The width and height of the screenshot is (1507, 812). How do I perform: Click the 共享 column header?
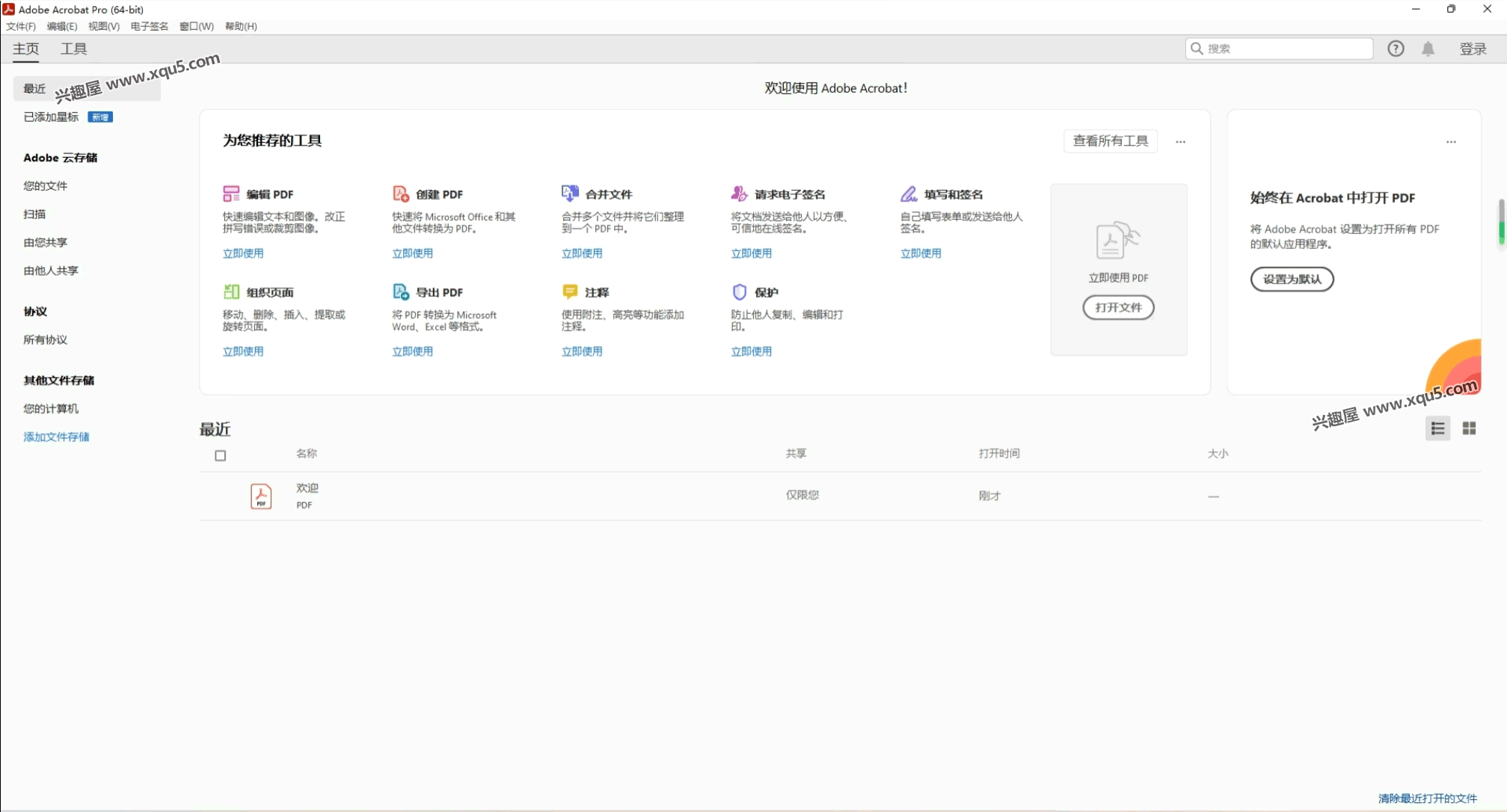click(796, 453)
